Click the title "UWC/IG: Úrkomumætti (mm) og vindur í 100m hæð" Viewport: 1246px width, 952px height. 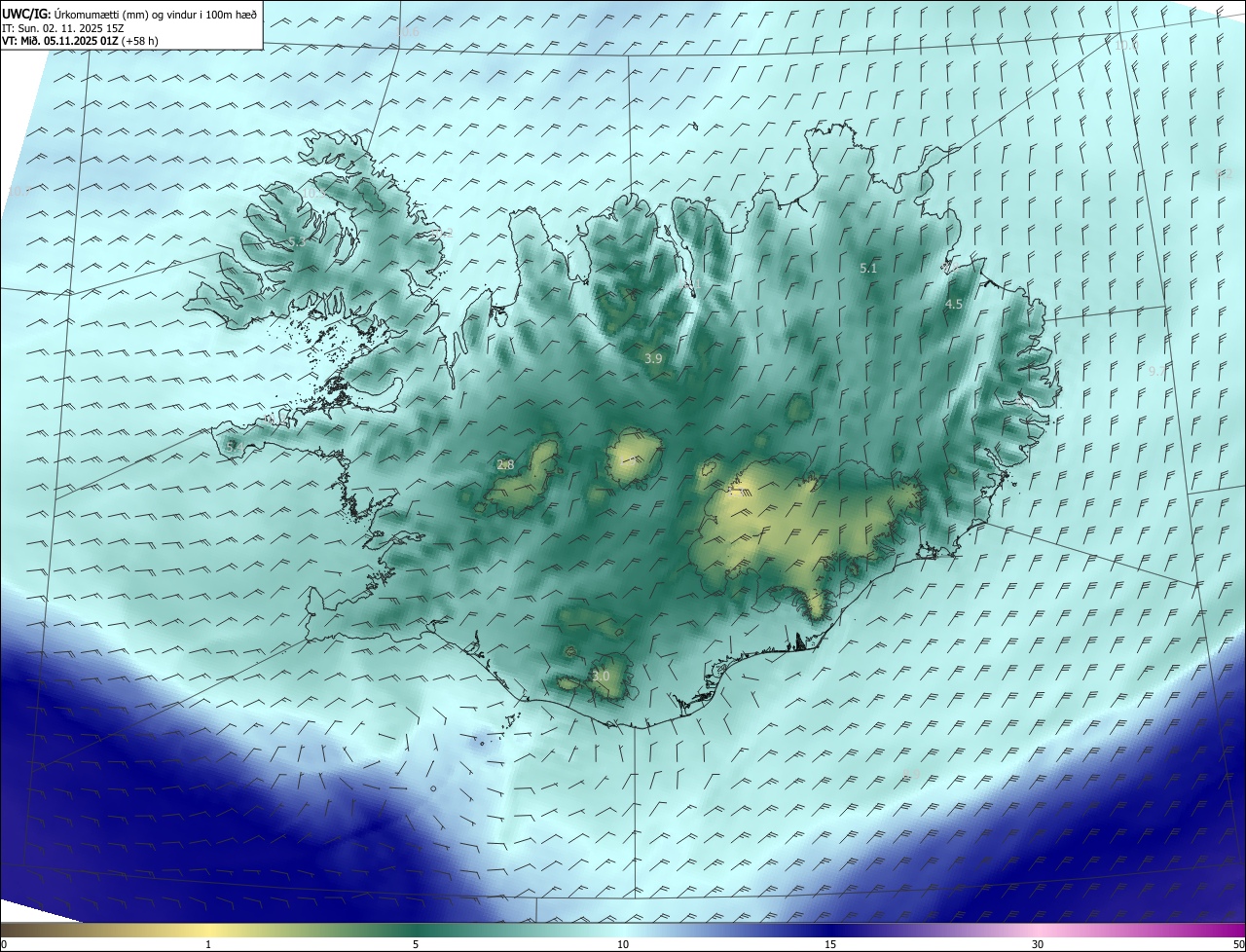129,14
